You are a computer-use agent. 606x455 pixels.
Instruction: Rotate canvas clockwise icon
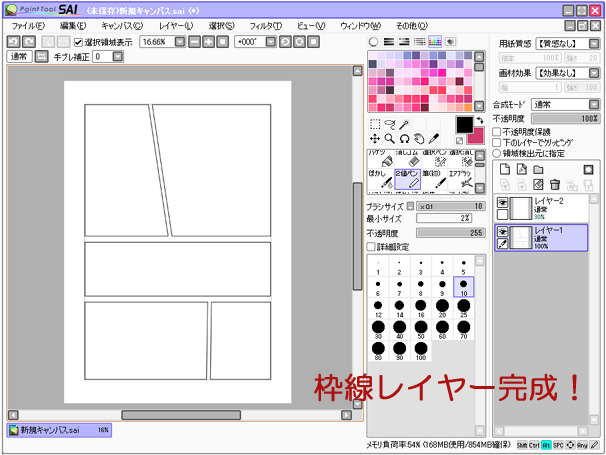299,42
